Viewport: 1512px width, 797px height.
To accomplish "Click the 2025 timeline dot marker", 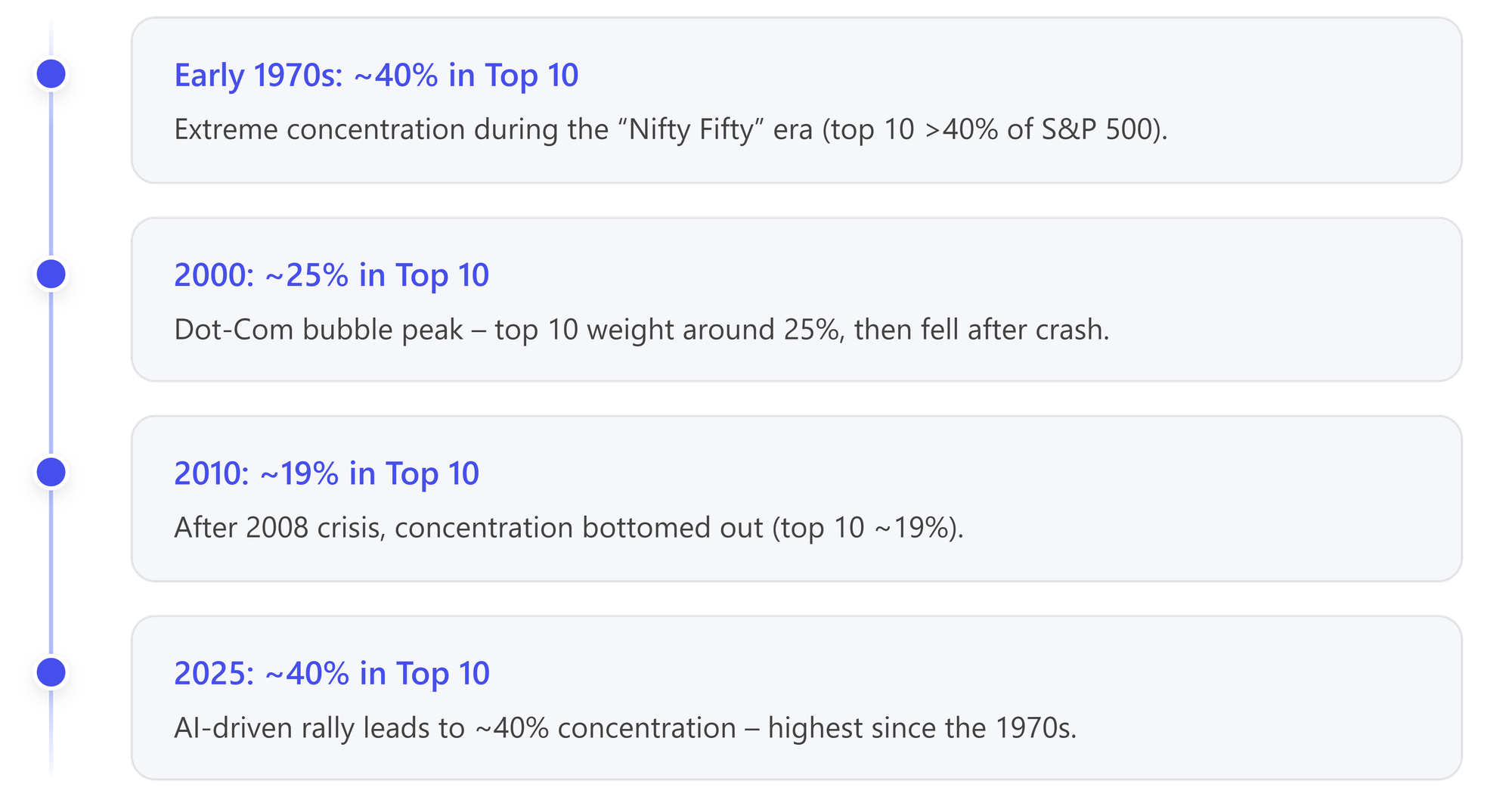I will pyautogui.click(x=51, y=672).
